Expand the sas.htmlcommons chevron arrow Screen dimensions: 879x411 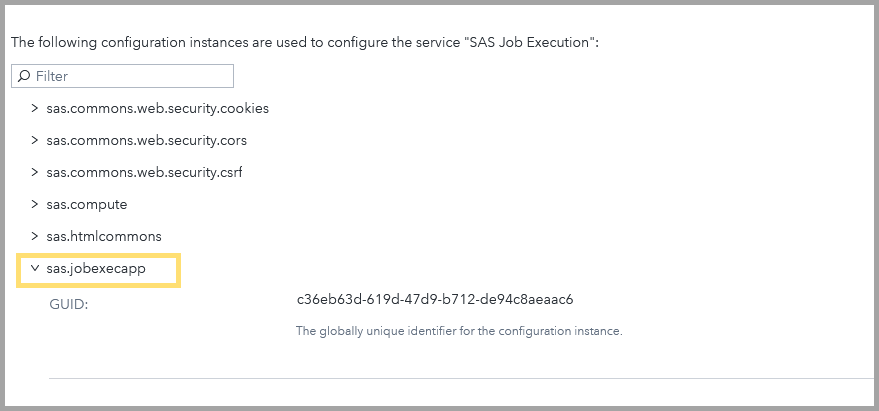[35, 236]
